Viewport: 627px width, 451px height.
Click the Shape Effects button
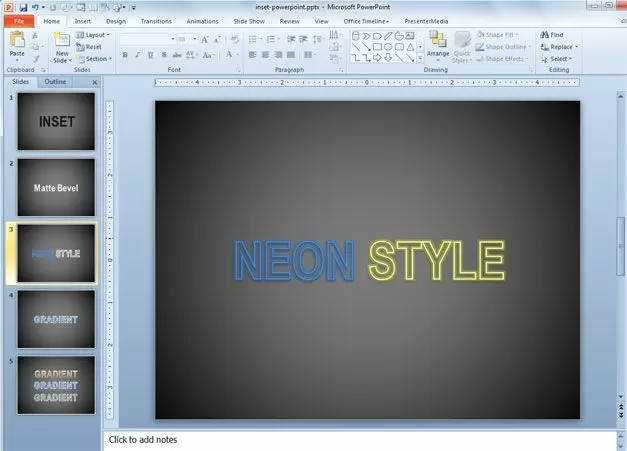pyautogui.click(x=502, y=59)
